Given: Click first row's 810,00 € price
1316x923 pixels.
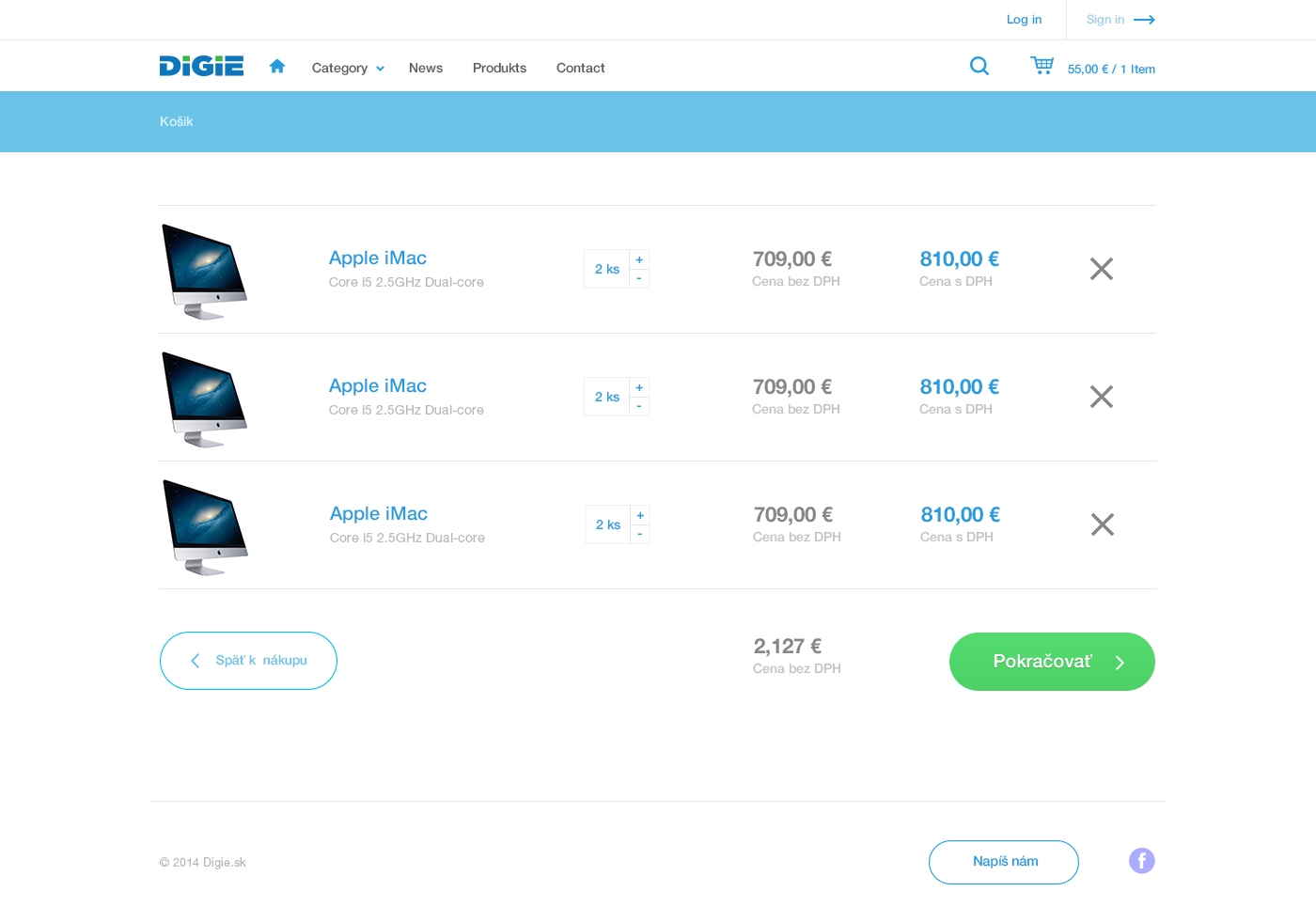Looking at the screenshot, I should pyautogui.click(x=960, y=258).
